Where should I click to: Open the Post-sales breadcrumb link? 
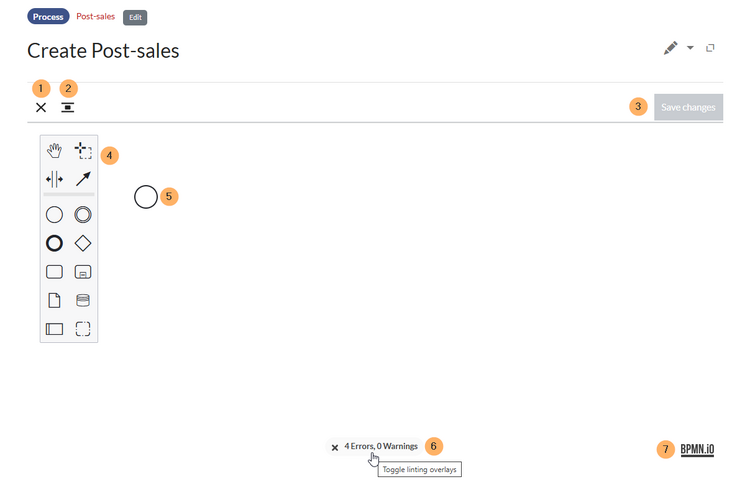96,17
